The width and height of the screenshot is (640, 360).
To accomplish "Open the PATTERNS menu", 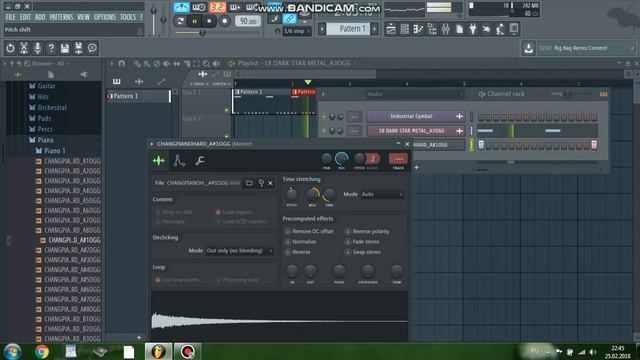I will pyautogui.click(x=61, y=17).
